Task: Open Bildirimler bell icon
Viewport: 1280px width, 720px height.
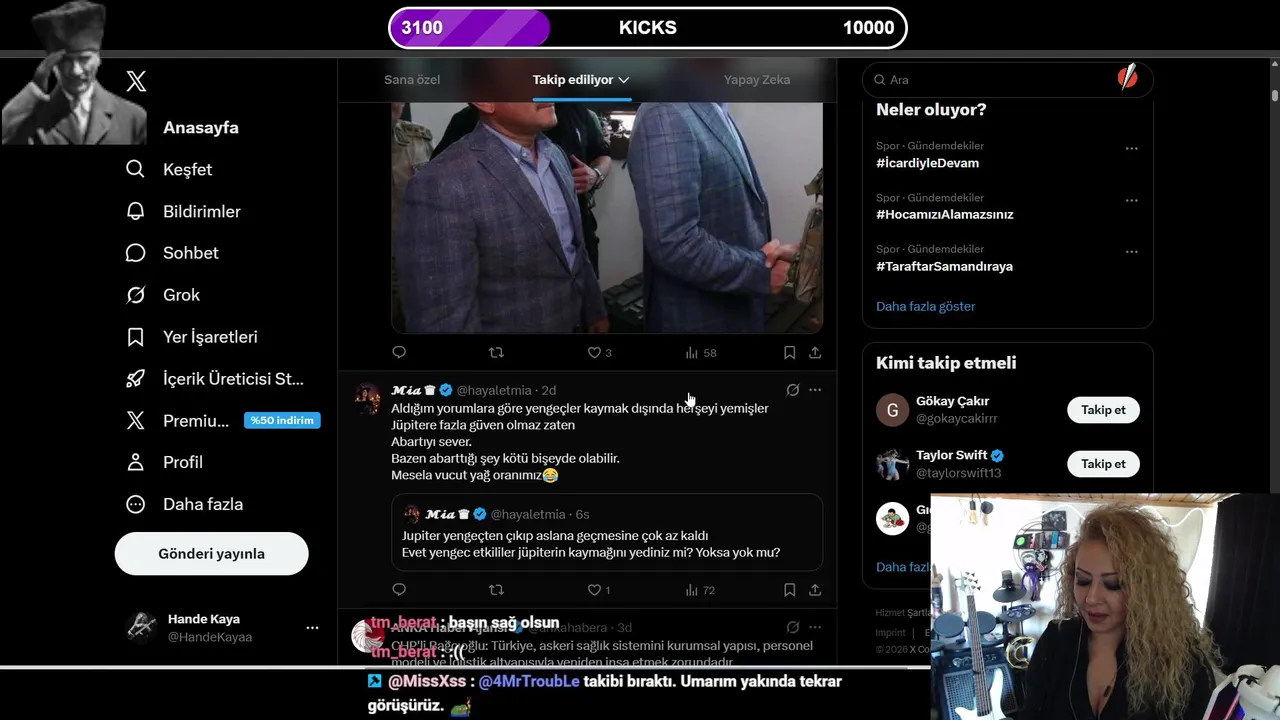Action: pos(135,211)
